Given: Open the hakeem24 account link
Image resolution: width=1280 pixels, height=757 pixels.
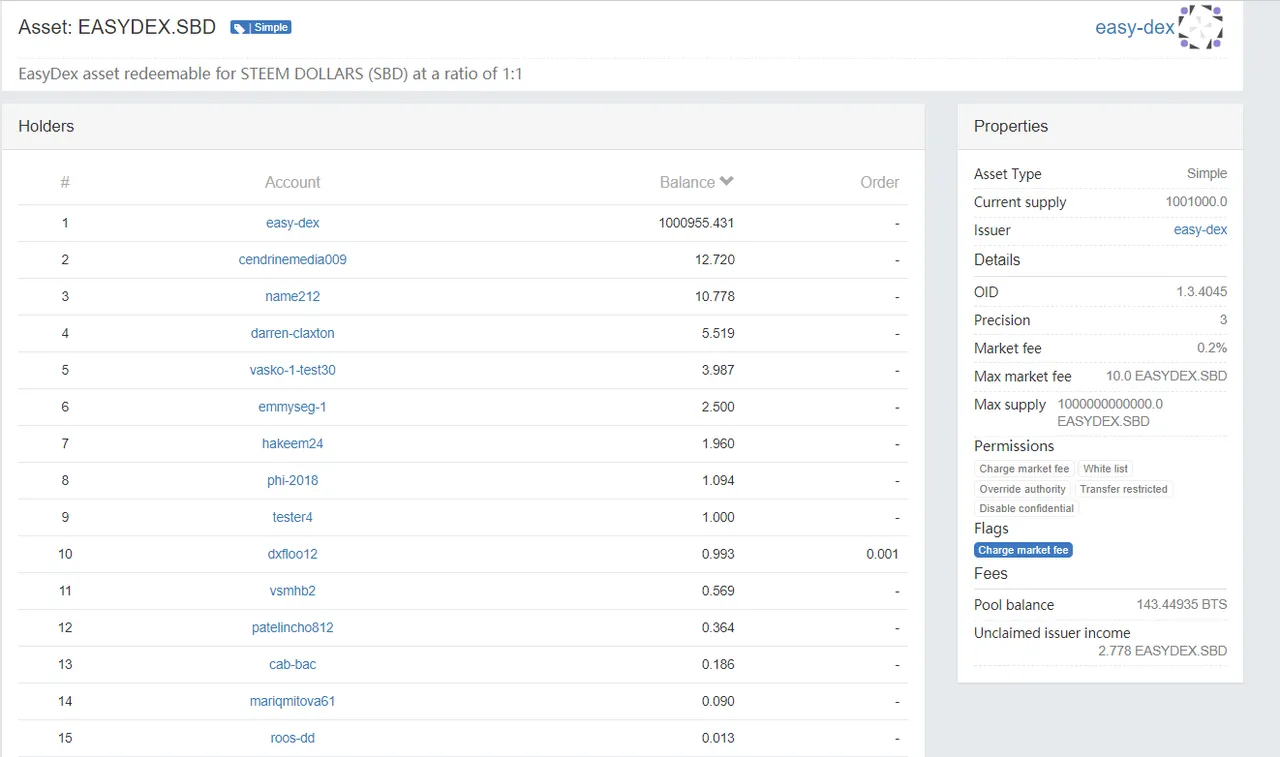Looking at the screenshot, I should coord(293,444).
